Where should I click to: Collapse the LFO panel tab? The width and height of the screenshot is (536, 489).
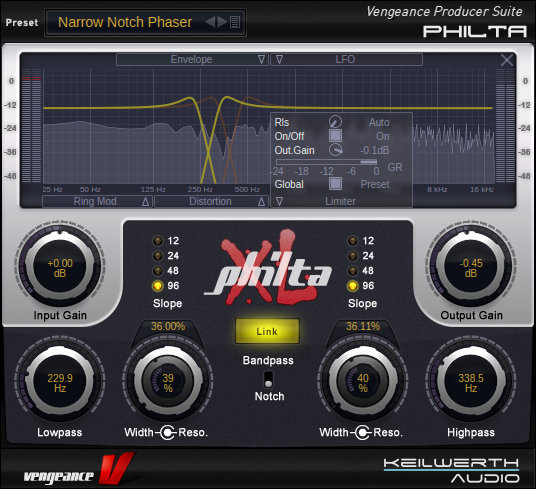tap(346, 59)
